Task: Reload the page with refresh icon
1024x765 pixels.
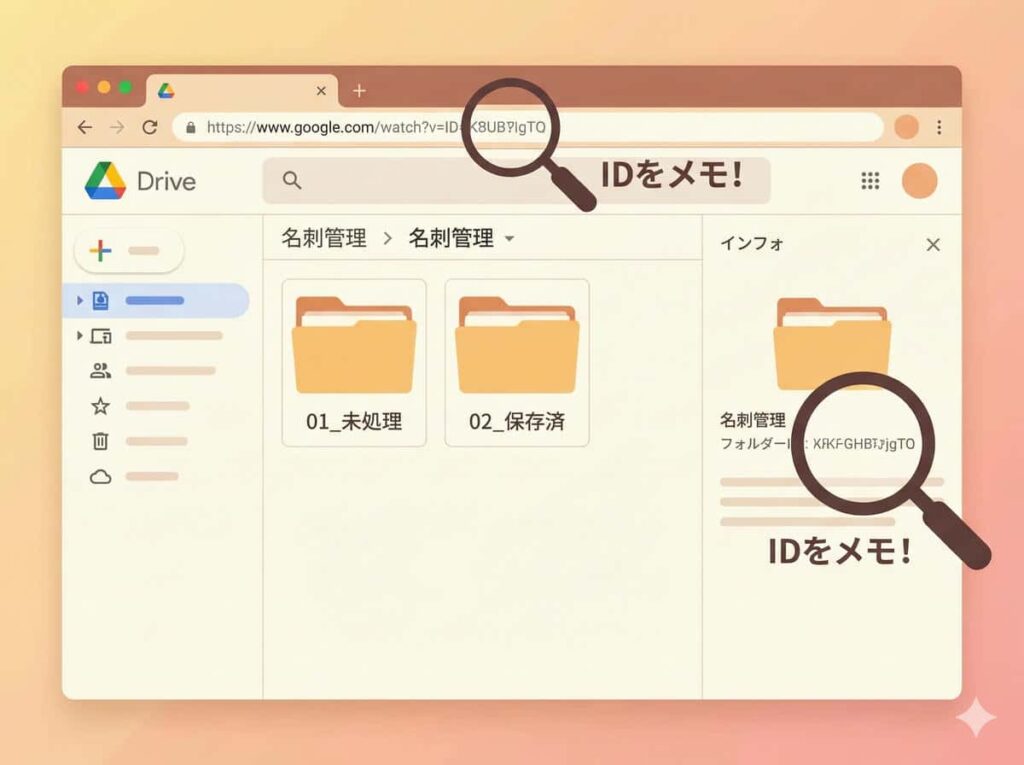Action: pyautogui.click(x=150, y=127)
